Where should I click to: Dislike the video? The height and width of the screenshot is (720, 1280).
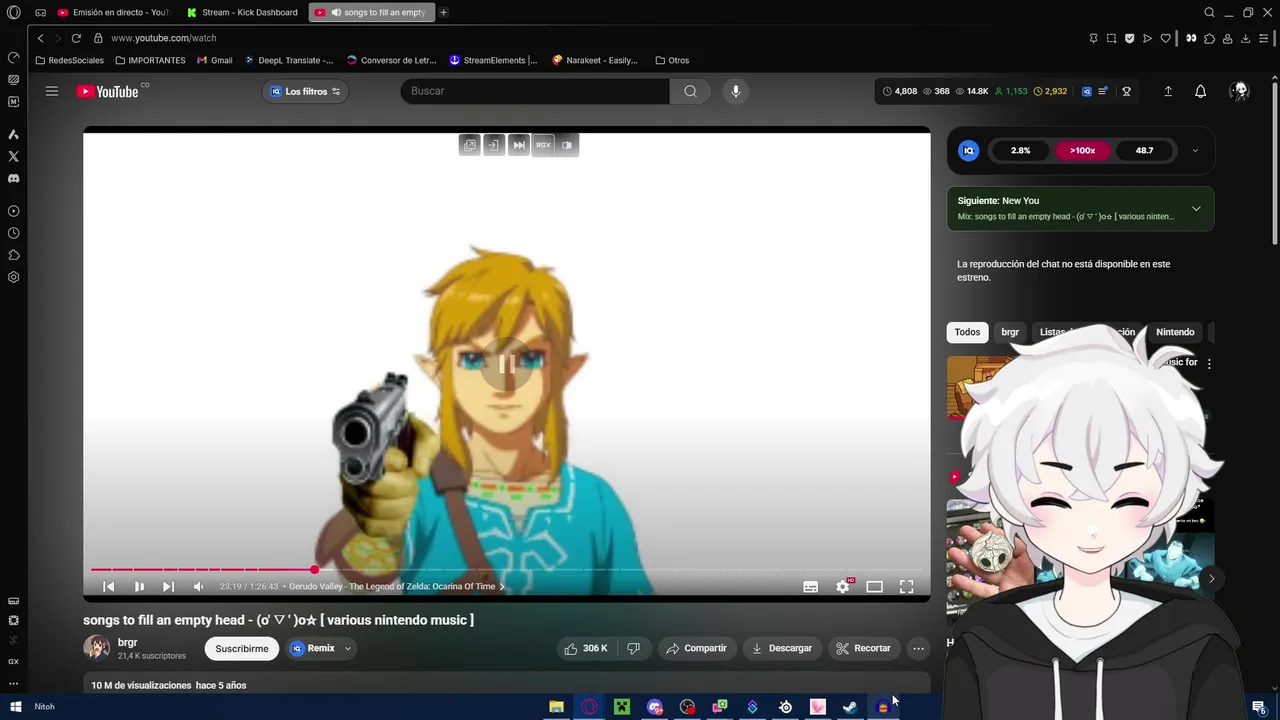(633, 648)
